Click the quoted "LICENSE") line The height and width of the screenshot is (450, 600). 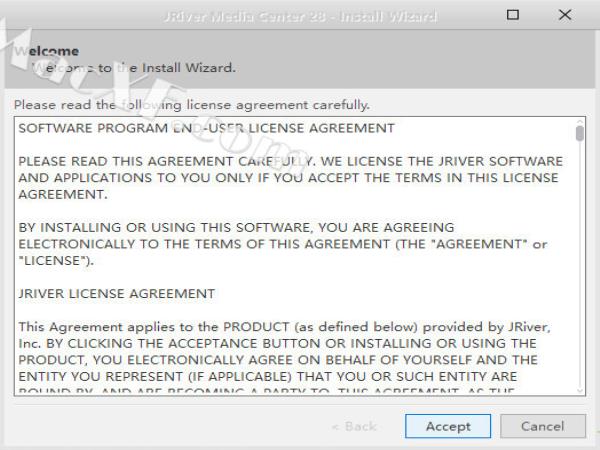(56, 261)
